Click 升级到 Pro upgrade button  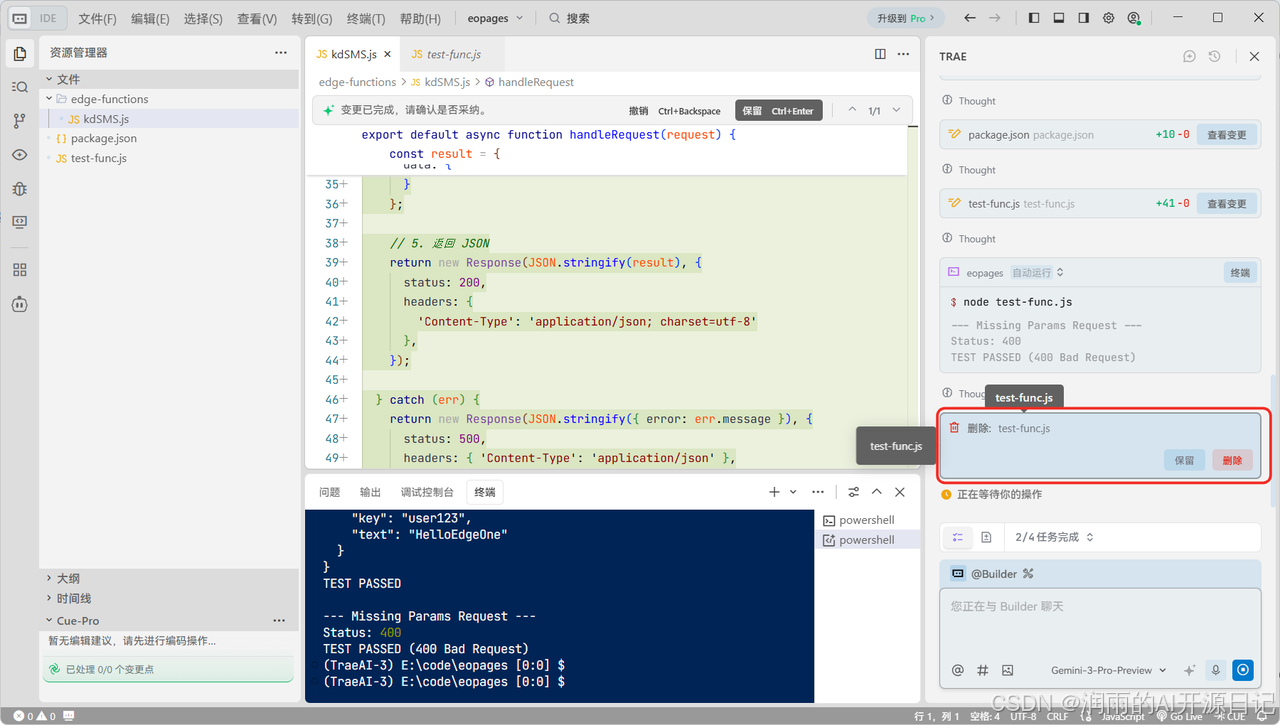pos(905,18)
